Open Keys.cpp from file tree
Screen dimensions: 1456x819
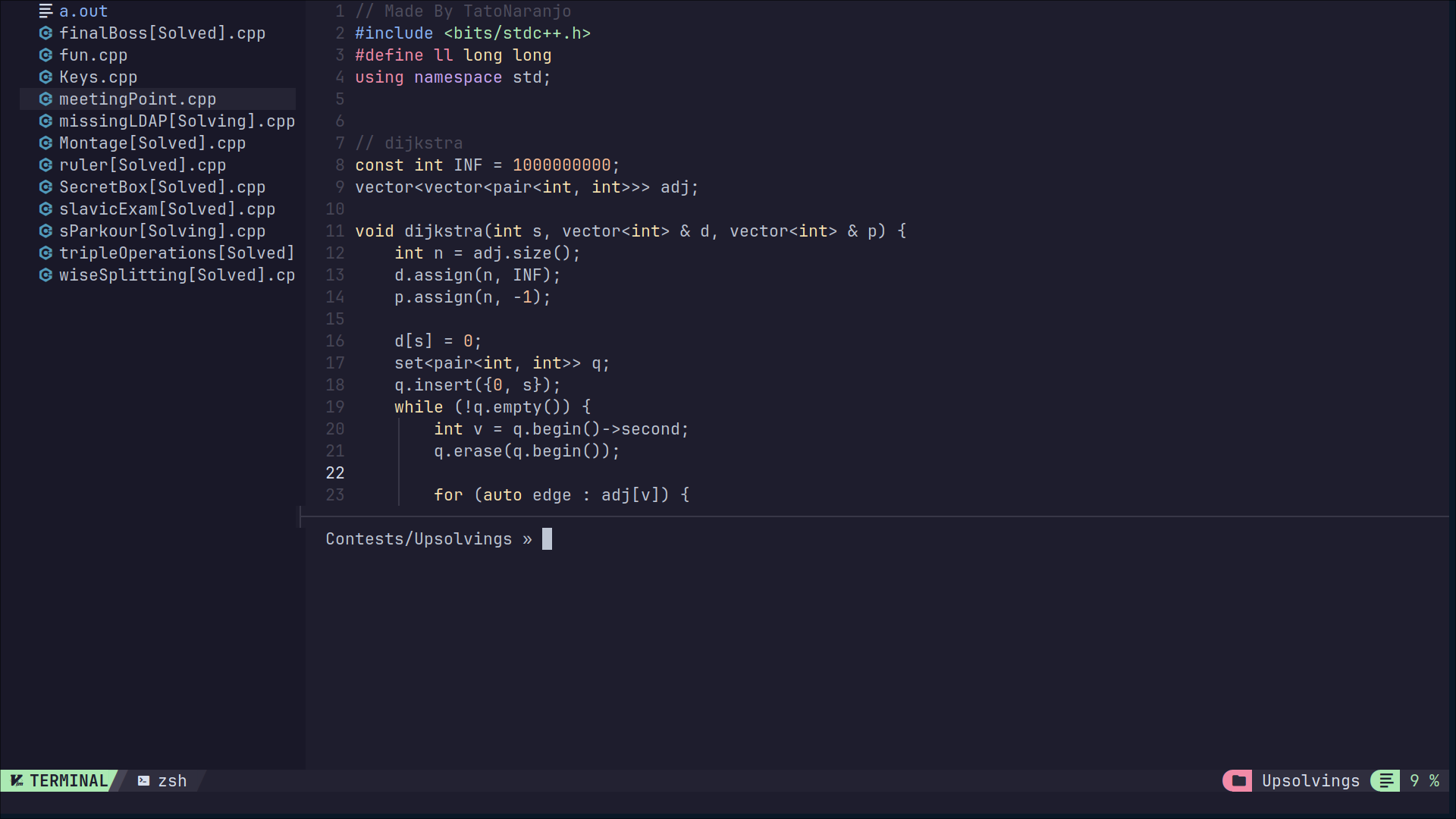[x=99, y=77]
